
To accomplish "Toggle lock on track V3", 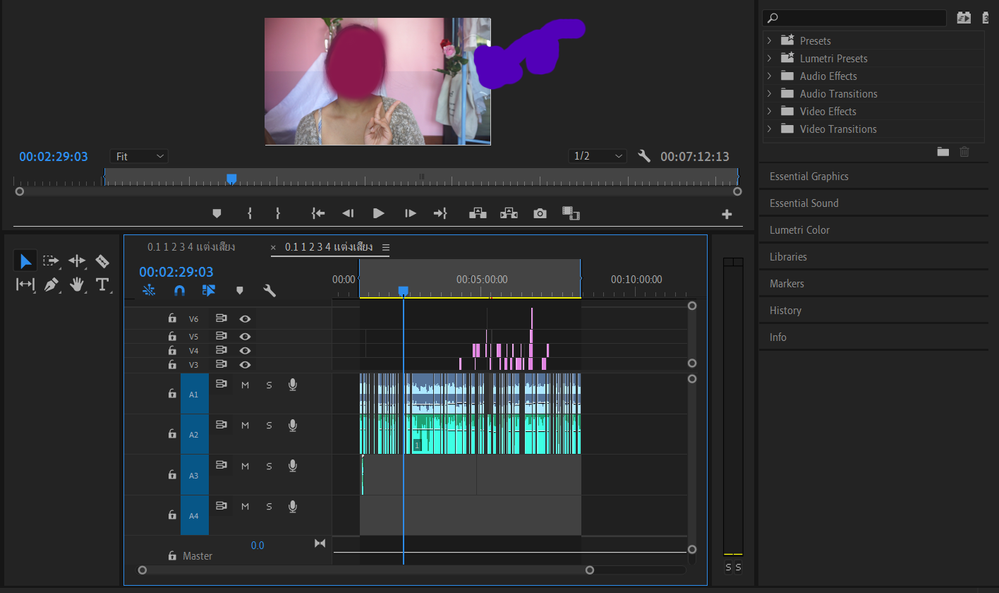I will 172,364.
